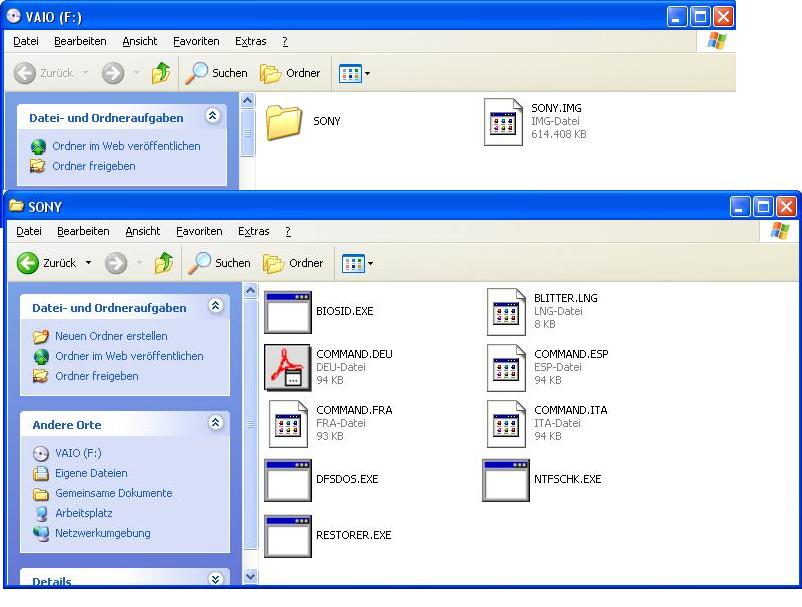Image resolution: width=802 pixels, height=607 pixels.
Task: Click the Forward arrow in VAIO (F:) window
Action: pyautogui.click(x=113, y=73)
